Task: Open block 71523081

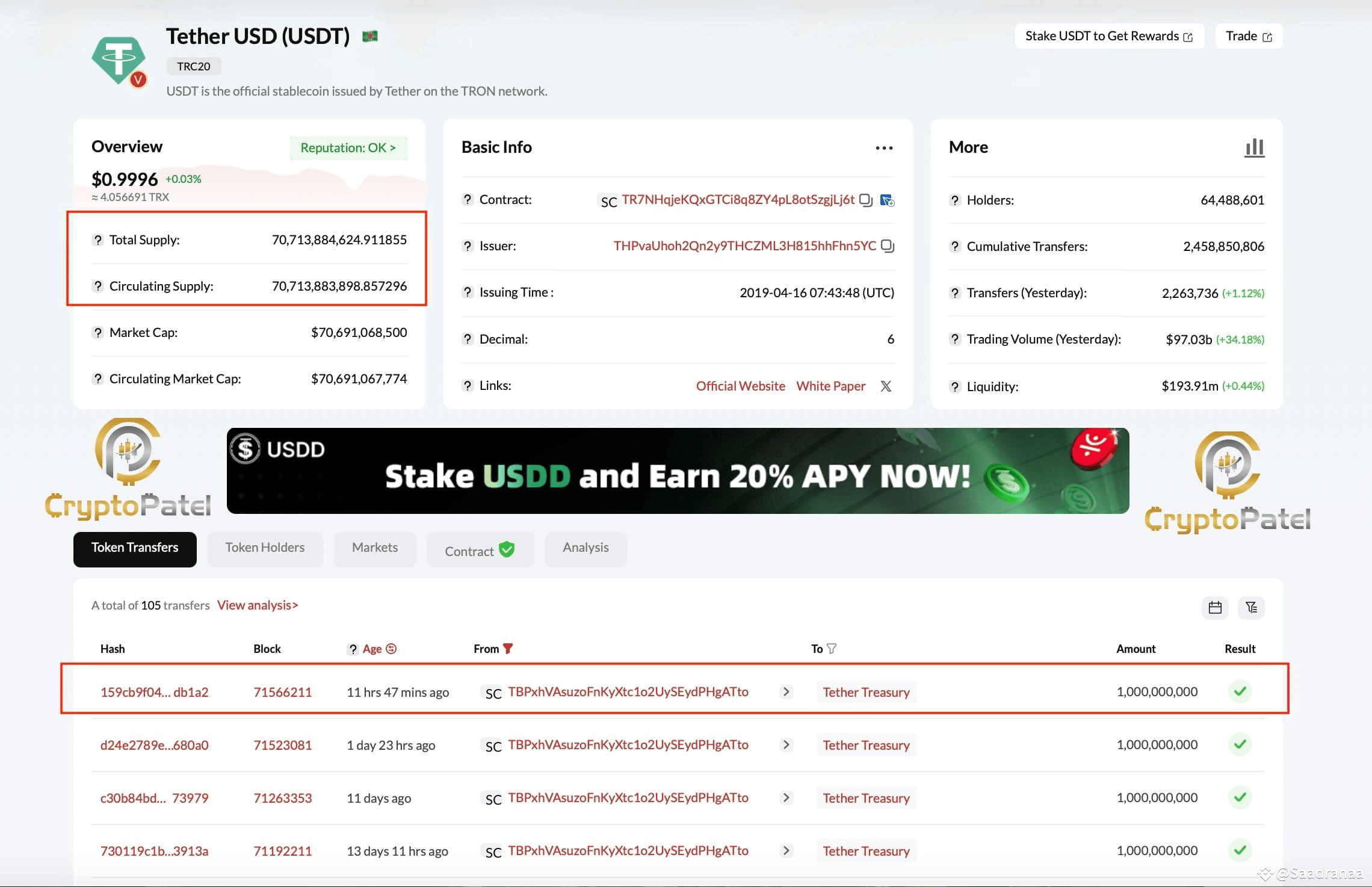Action: pos(283,745)
